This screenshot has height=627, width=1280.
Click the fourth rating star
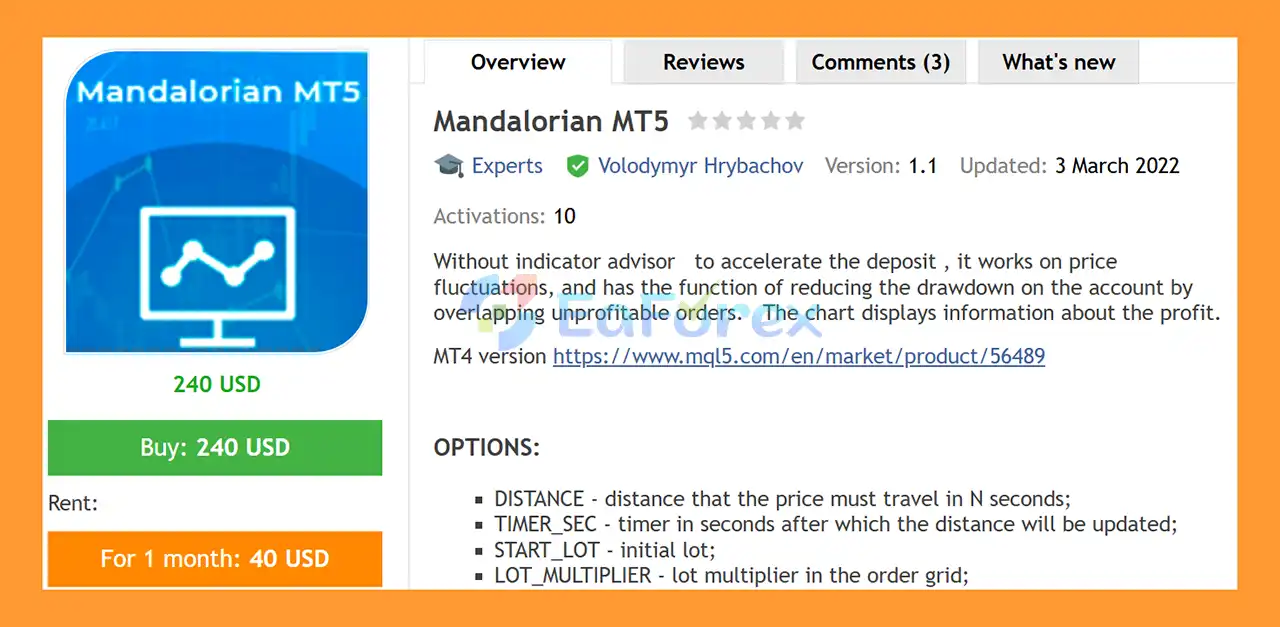(770, 121)
